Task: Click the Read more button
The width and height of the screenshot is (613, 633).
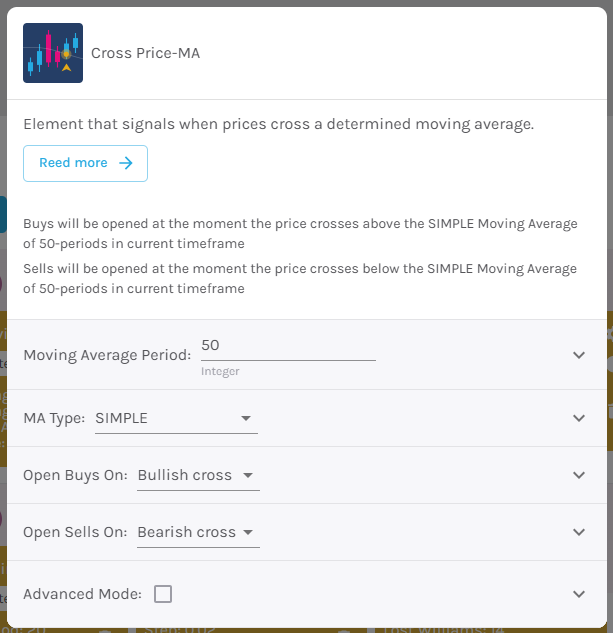Action: tap(85, 163)
